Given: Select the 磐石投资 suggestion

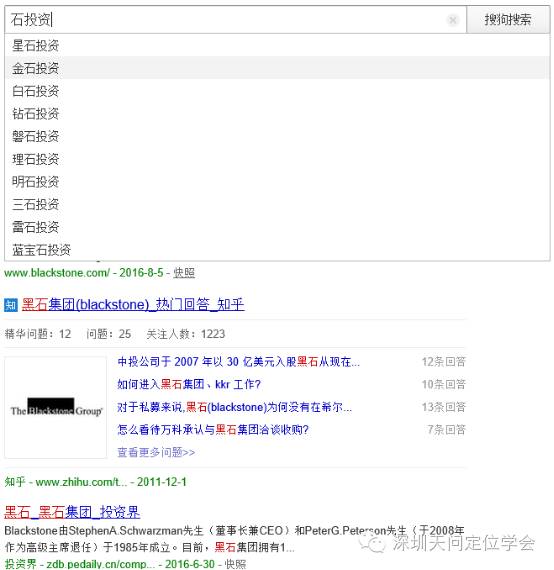Looking at the screenshot, I should [x=277, y=136].
